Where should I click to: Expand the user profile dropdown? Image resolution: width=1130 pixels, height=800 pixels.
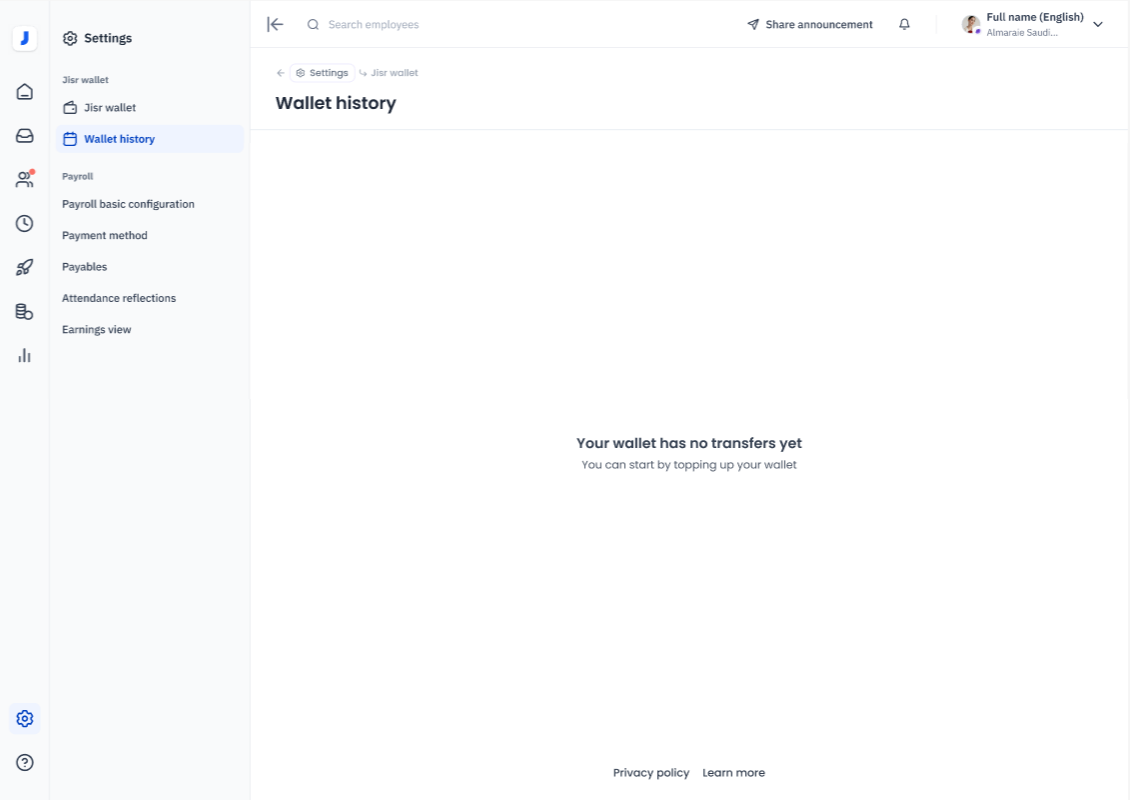pyautogui.click(x=1097, y=25)
